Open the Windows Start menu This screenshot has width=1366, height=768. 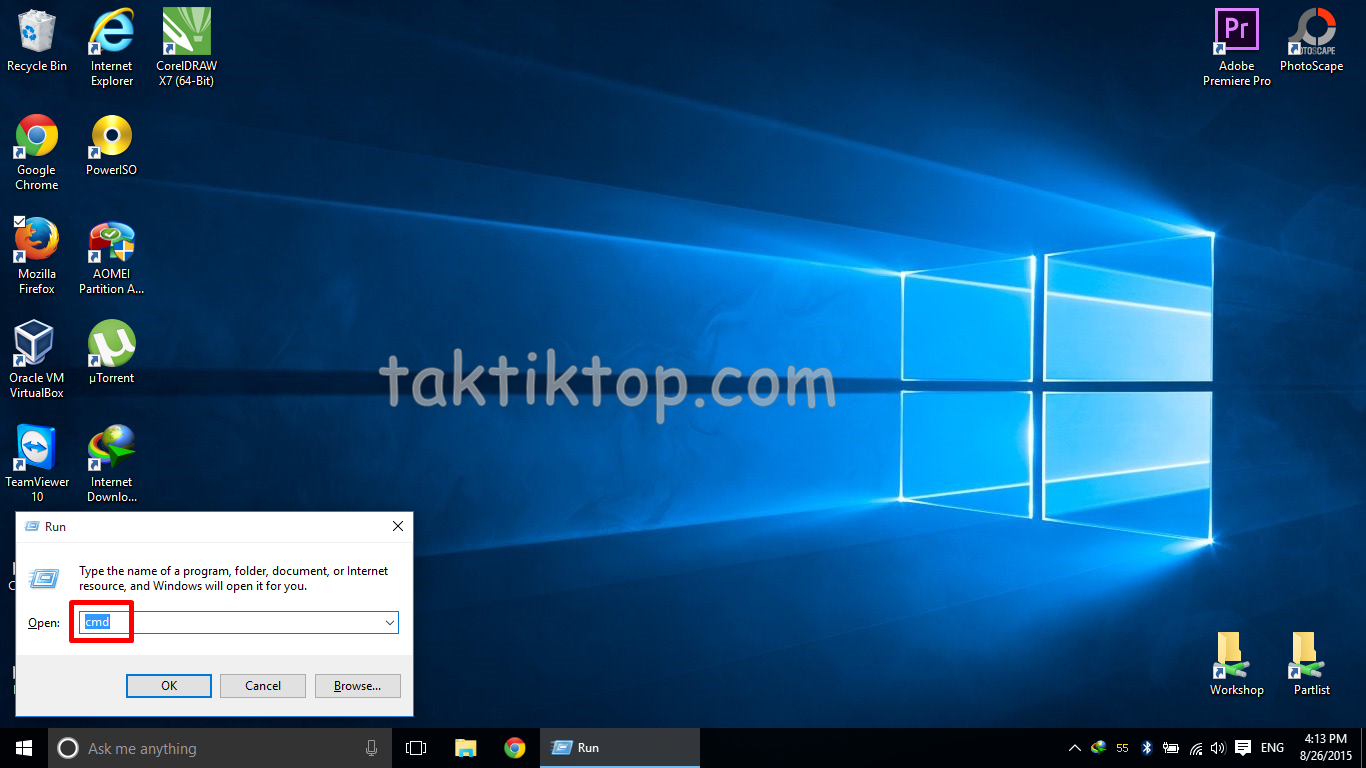[24, 748]
